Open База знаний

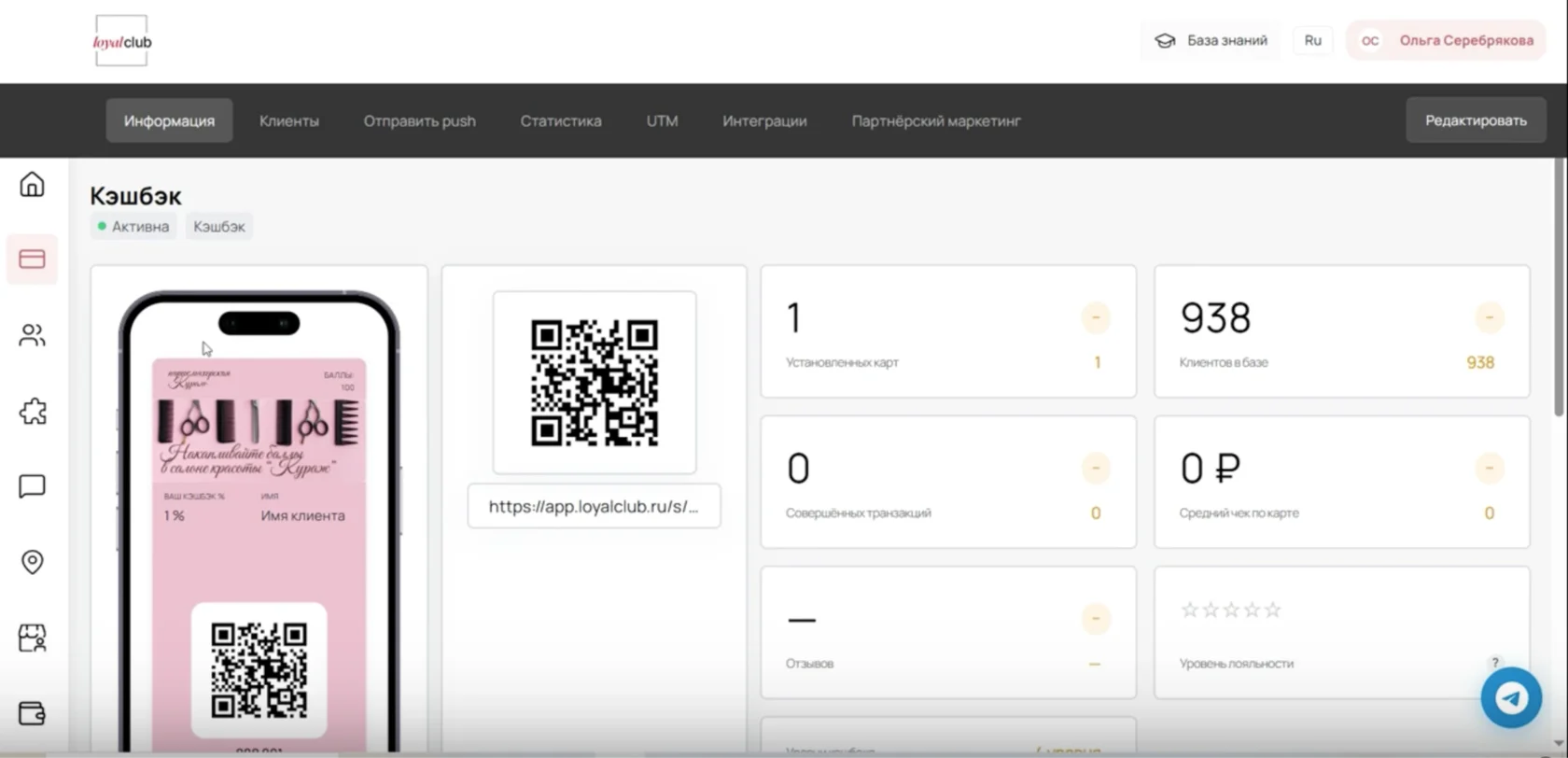click(x=1211, y=41)
